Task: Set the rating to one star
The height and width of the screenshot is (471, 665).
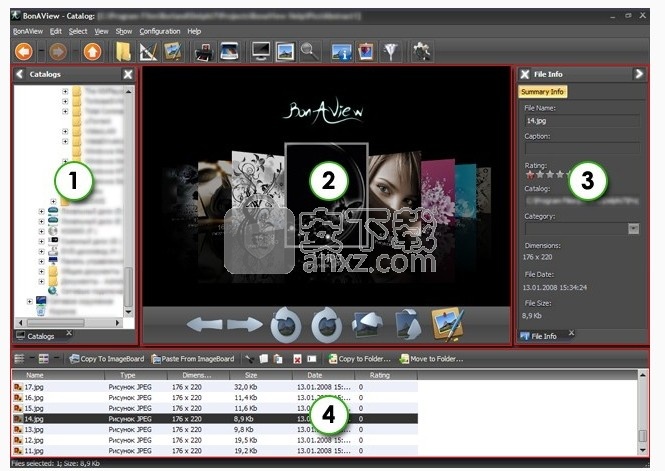Action: click(x=530, y=174)
